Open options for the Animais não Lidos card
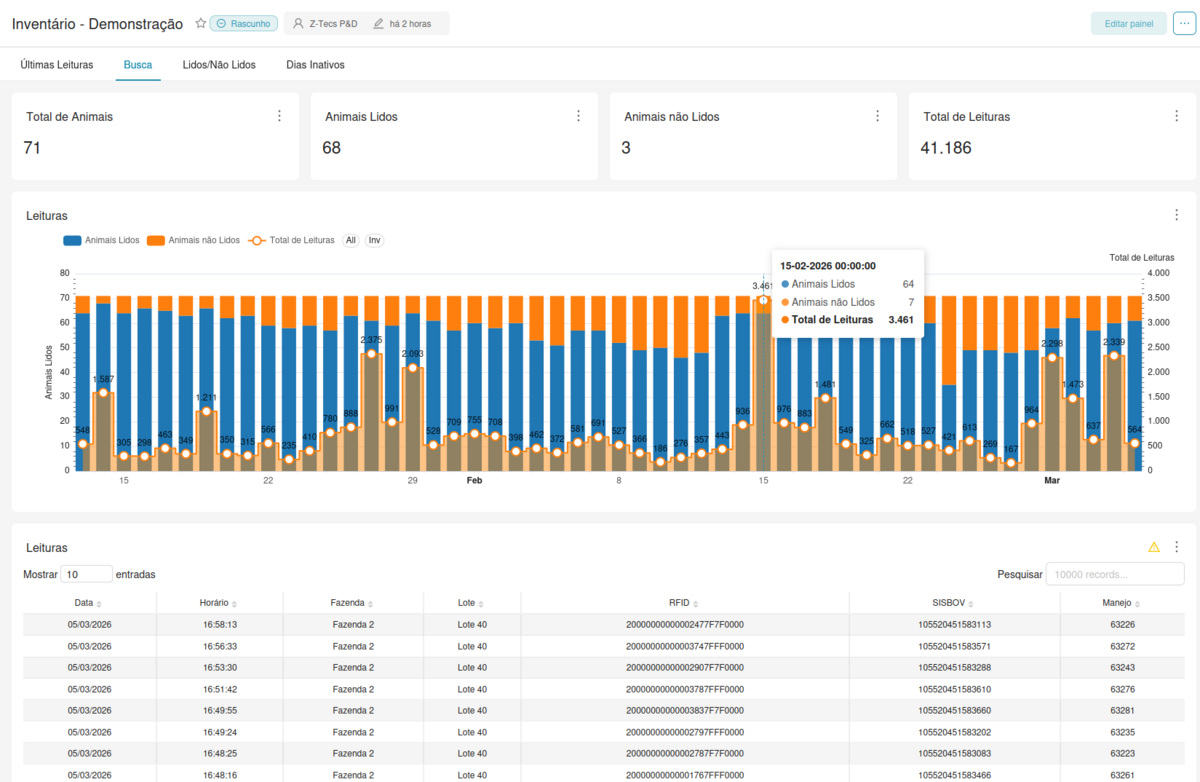This screenshot has width=1200, height=782. pyautogui.click(x=877, y=115)
